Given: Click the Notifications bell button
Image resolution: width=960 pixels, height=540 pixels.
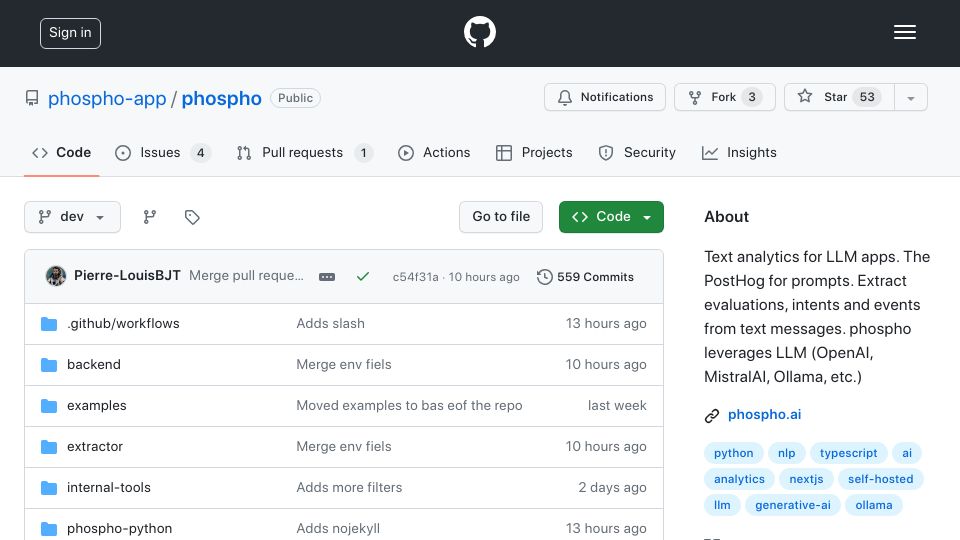Looking at the screenshot, I should click(x=605, y=97).
